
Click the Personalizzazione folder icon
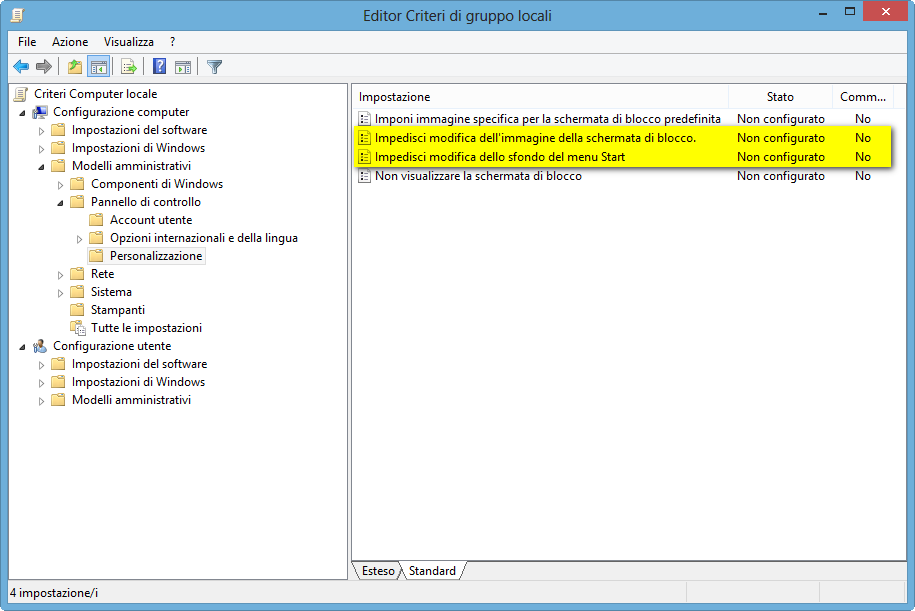[96, 256]
